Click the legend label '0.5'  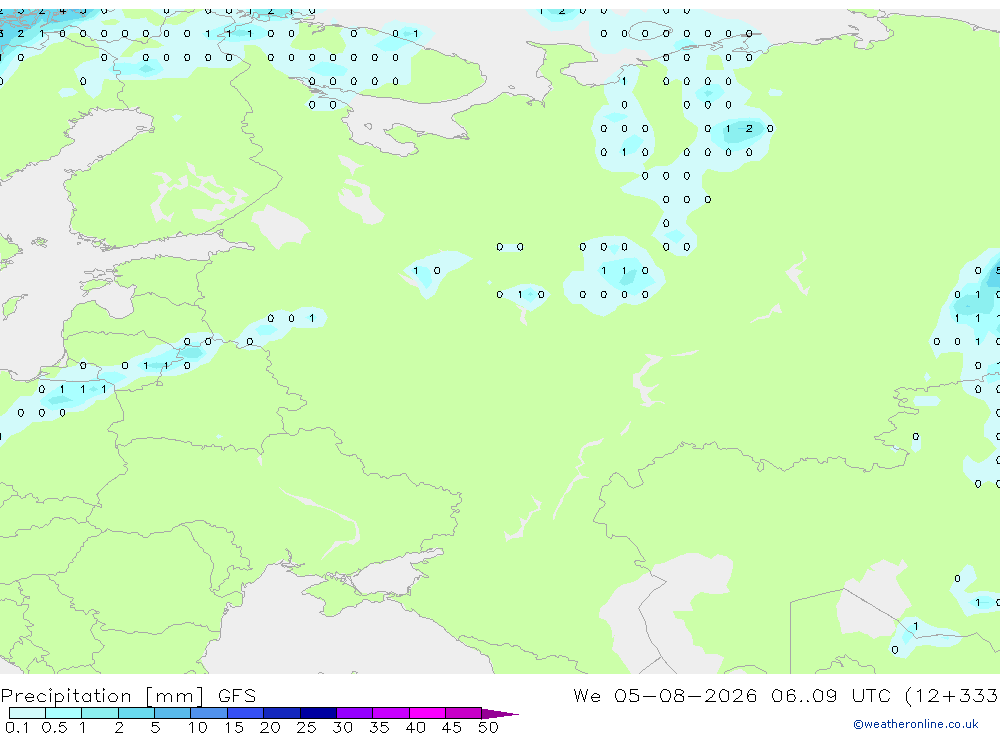(x=54, y=727)
